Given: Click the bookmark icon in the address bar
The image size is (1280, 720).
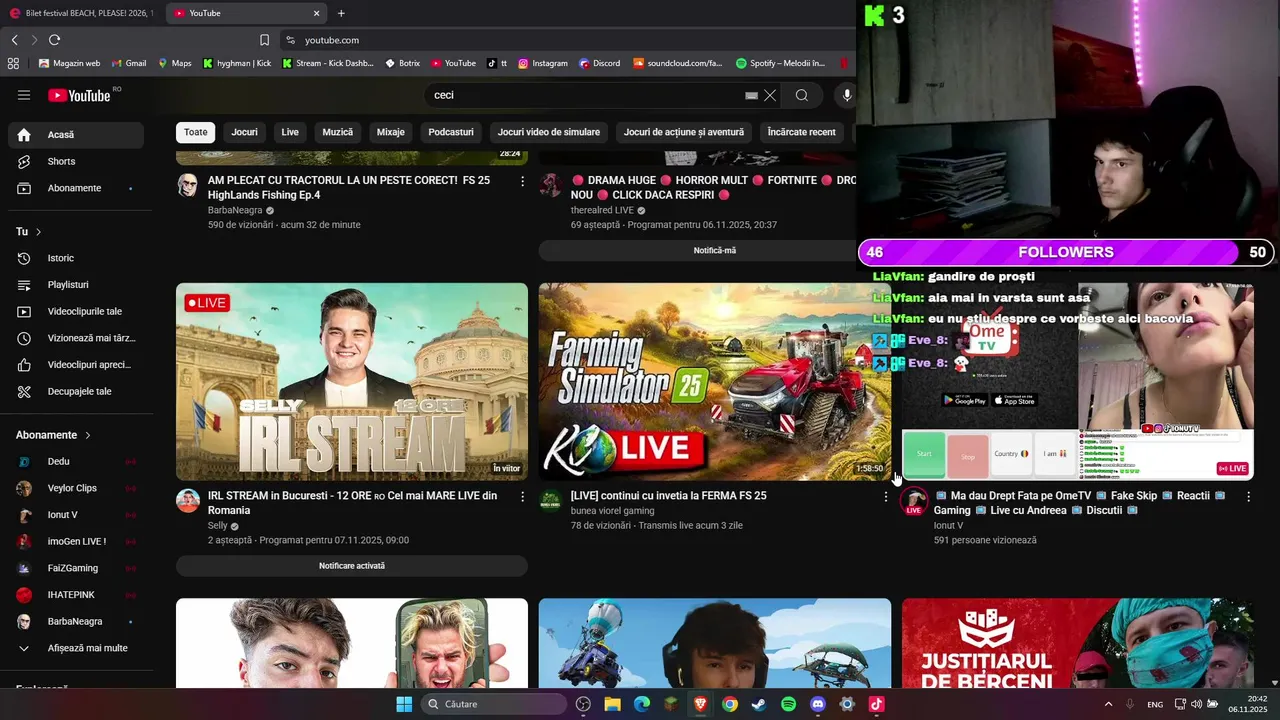Looking at the screenshot, I should tap(264, 40).
